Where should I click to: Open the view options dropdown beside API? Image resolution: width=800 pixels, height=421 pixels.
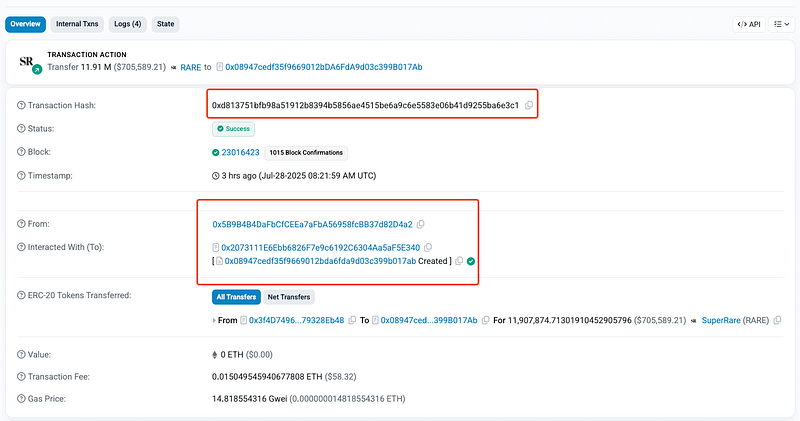[x=782, y=23]
